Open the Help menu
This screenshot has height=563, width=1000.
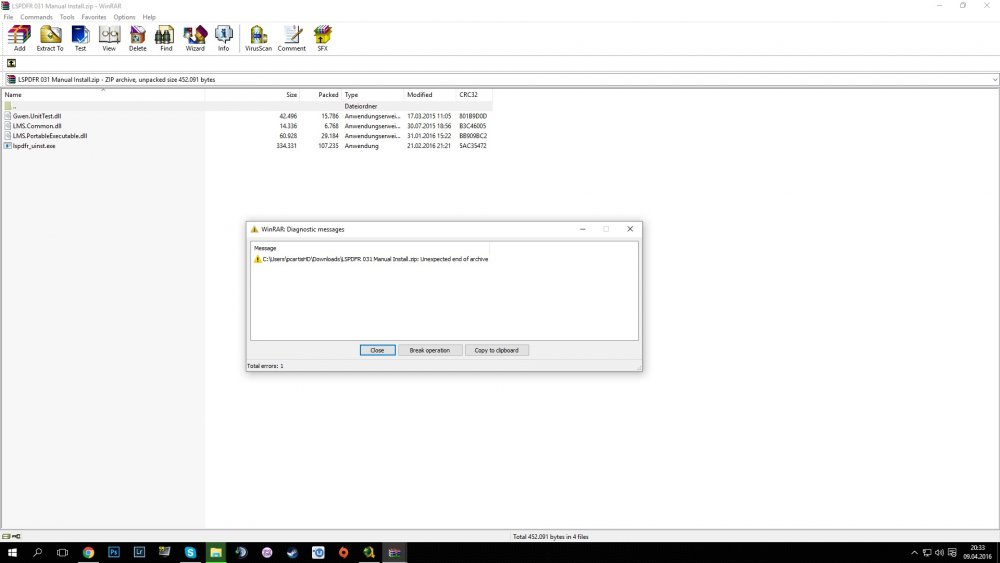(149, 17)
